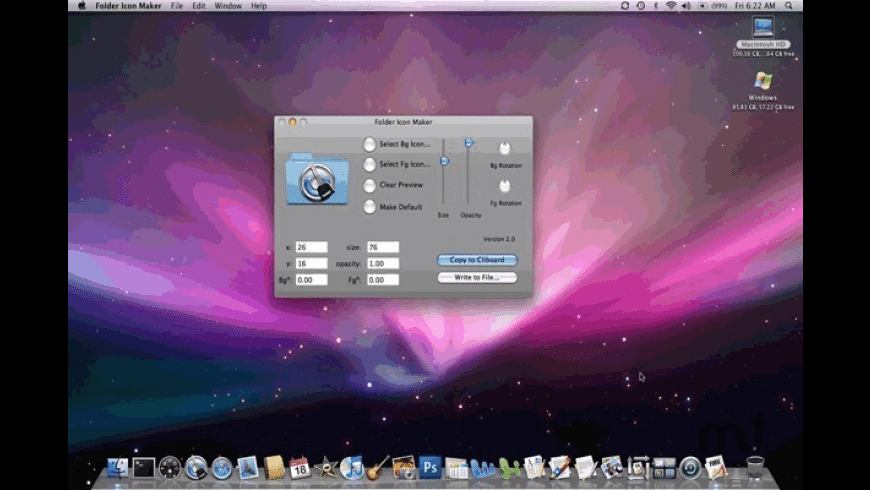
Task: Open iCal calendar showing 18
Action: point(300,468)
